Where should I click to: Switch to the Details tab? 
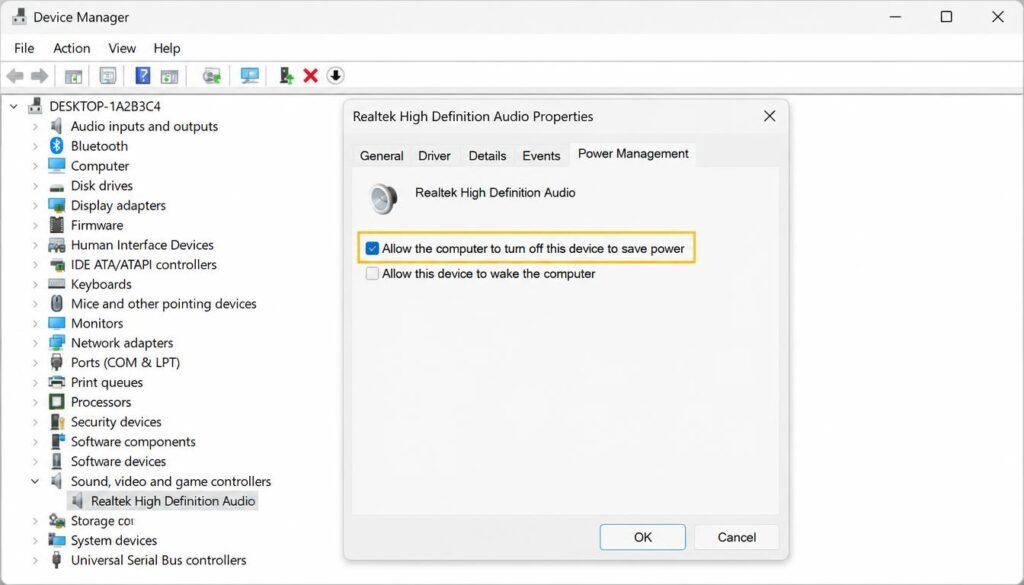(x=487, y=156)
